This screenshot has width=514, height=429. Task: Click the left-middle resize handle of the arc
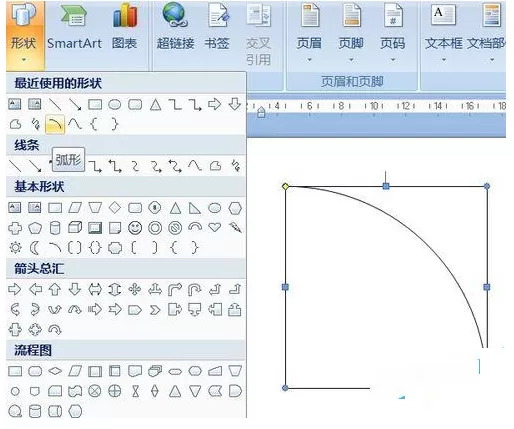click(285, 287)
